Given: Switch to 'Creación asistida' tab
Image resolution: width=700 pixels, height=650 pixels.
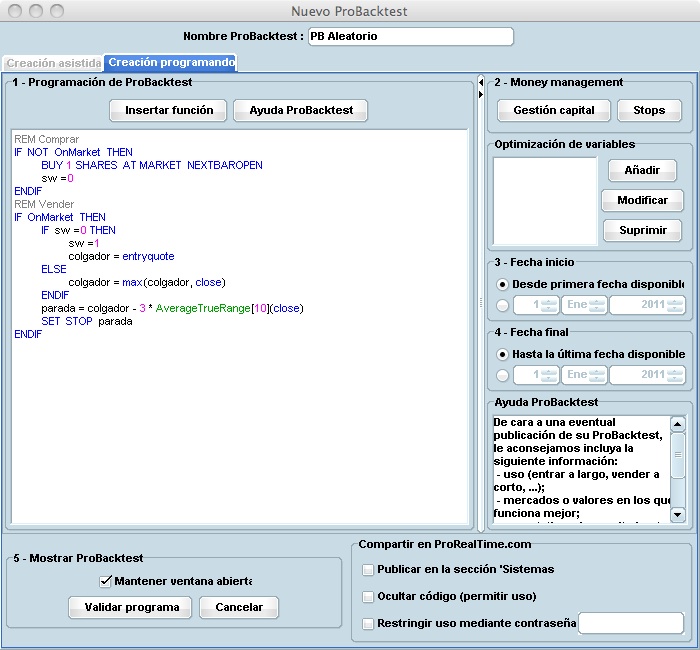Looking at the screenshot, I should (x=52, y=63).
